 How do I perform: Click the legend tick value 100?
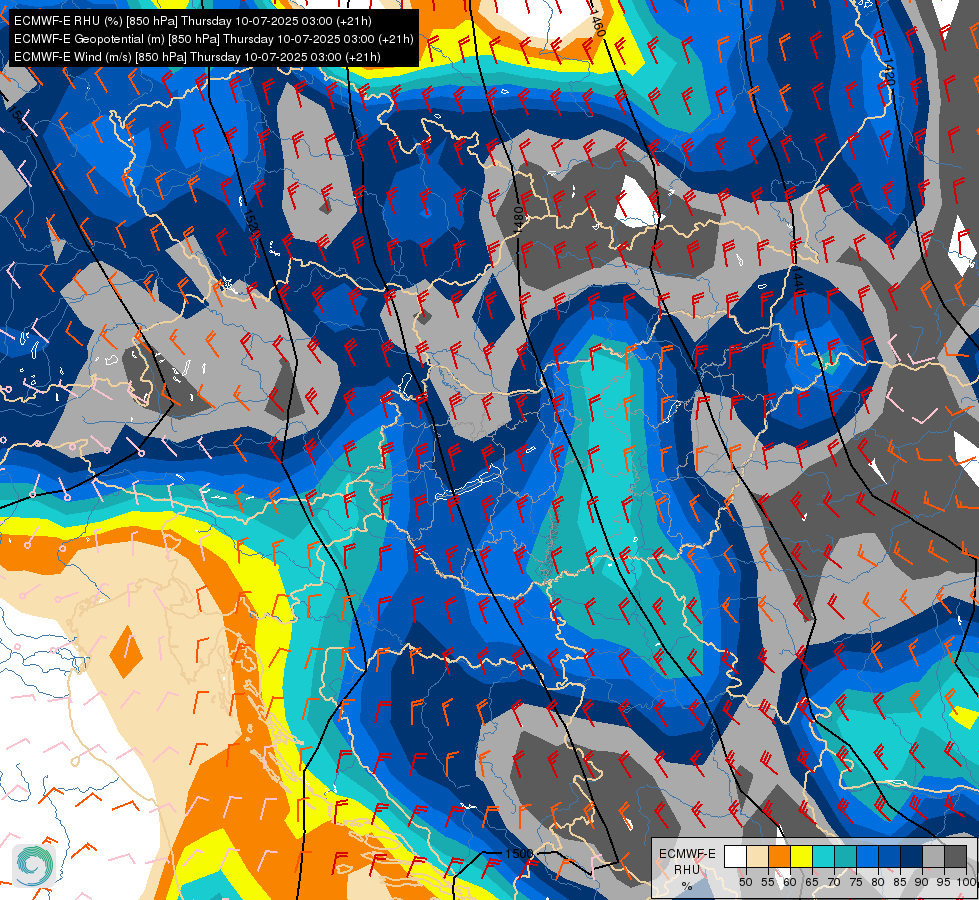point(965,882)
